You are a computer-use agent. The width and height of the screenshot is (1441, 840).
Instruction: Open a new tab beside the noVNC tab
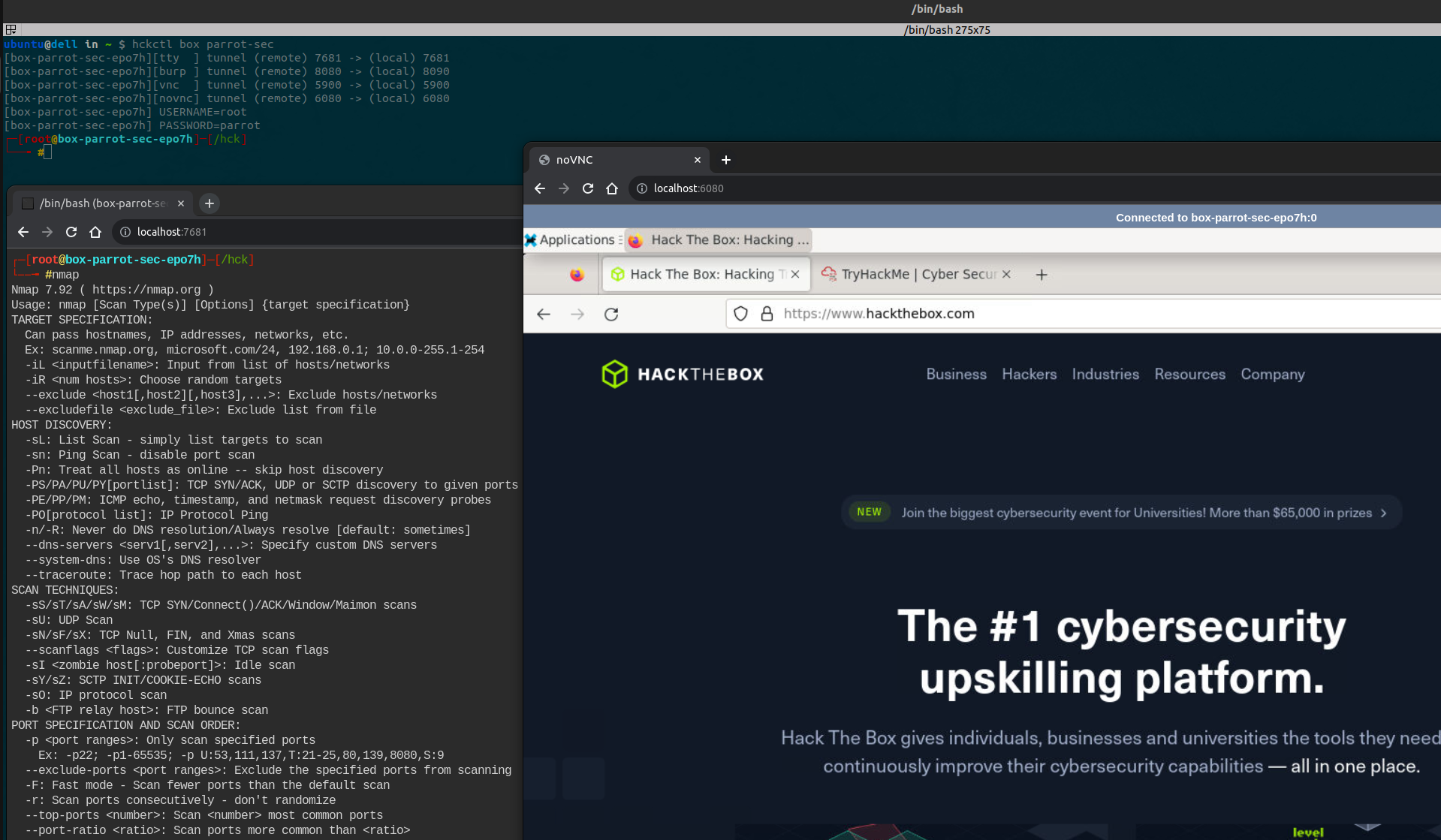pos(726,160)
